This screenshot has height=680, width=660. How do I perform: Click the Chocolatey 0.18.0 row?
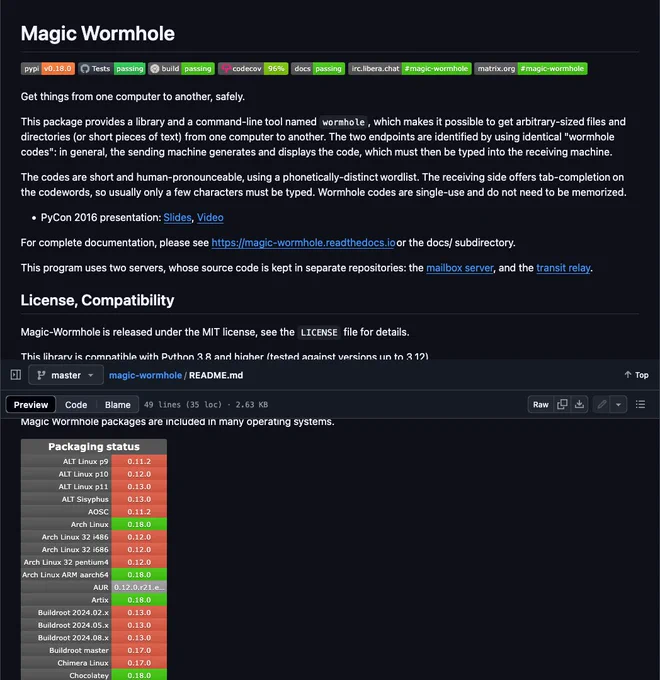coord(94,675)
